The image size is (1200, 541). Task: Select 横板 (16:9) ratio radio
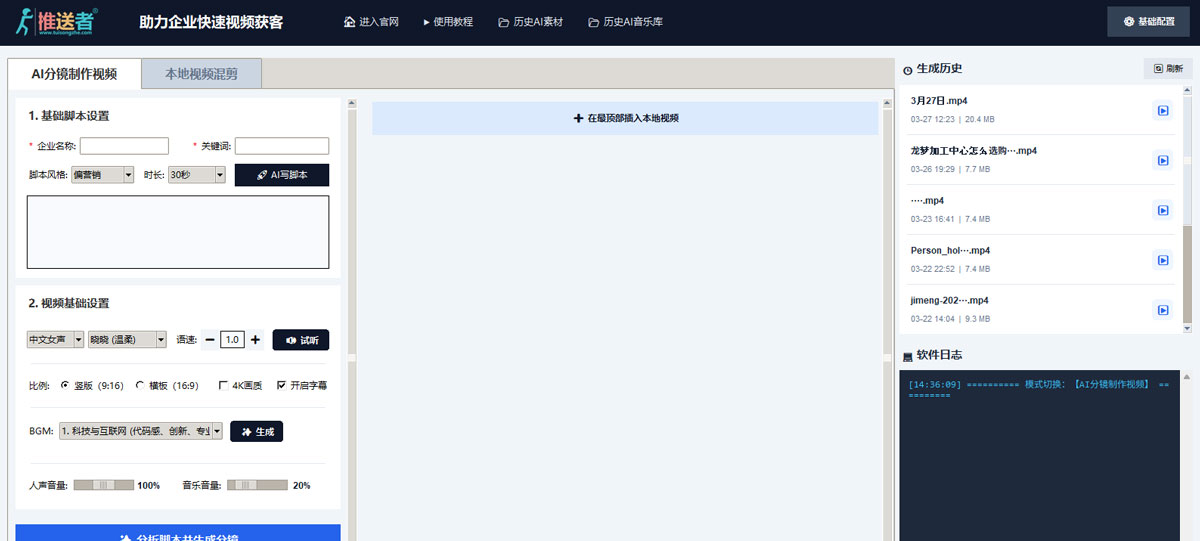140,384
